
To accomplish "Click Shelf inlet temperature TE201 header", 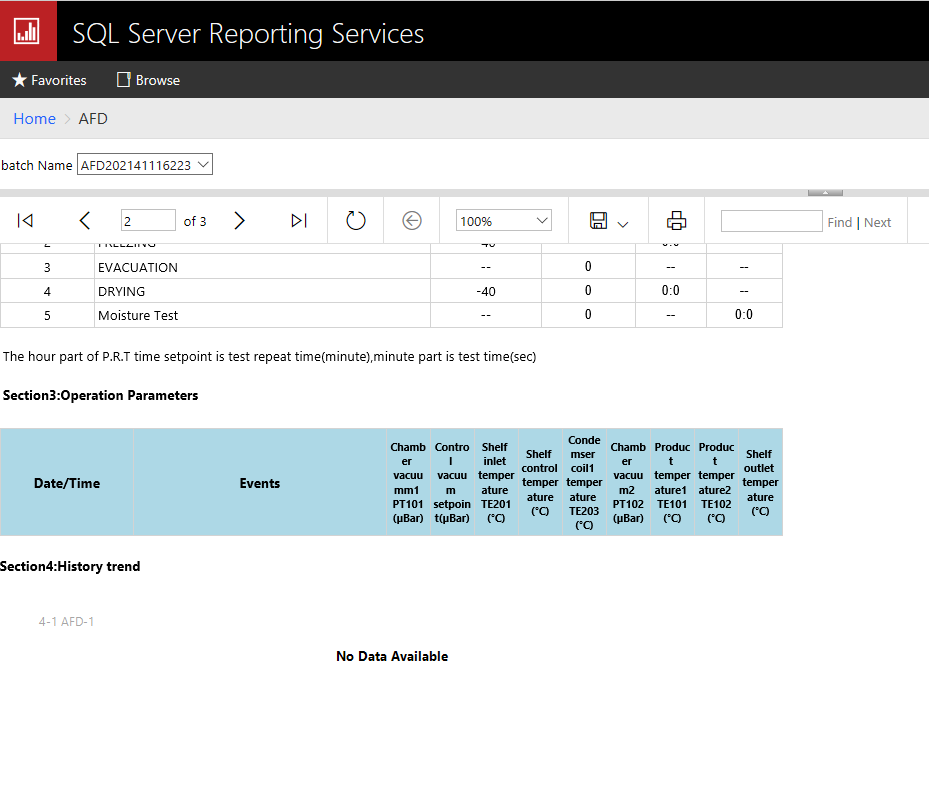I will (495, 483).
